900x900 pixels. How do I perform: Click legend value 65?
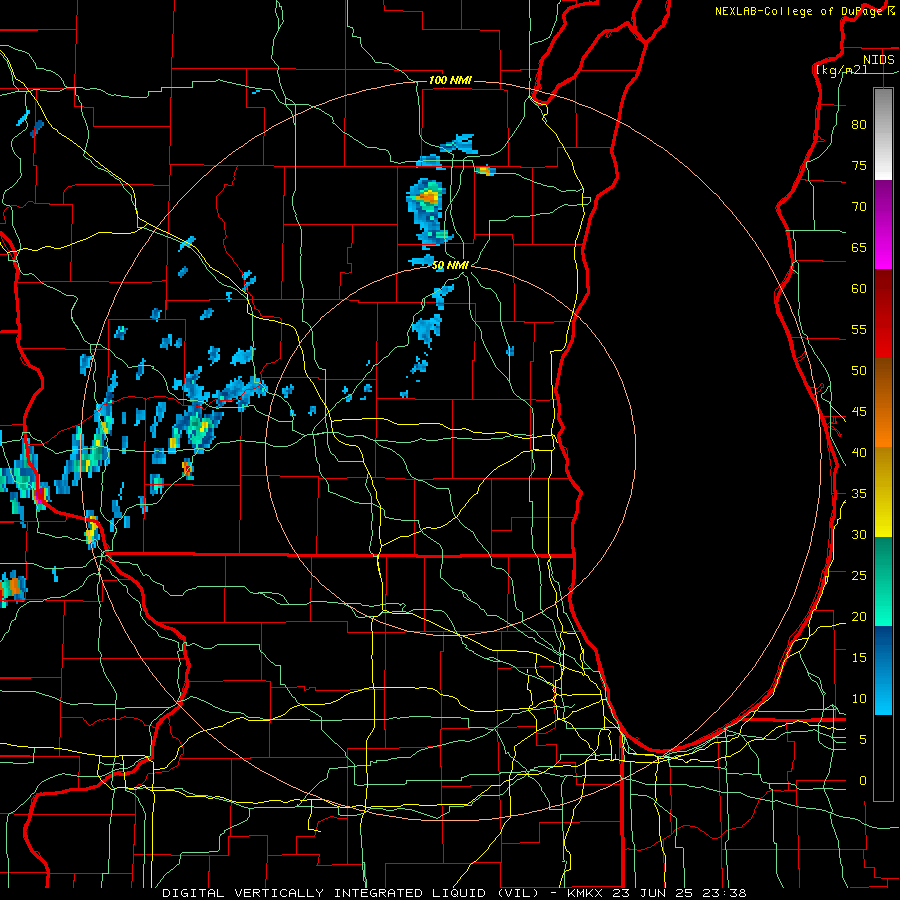(859, 248)
